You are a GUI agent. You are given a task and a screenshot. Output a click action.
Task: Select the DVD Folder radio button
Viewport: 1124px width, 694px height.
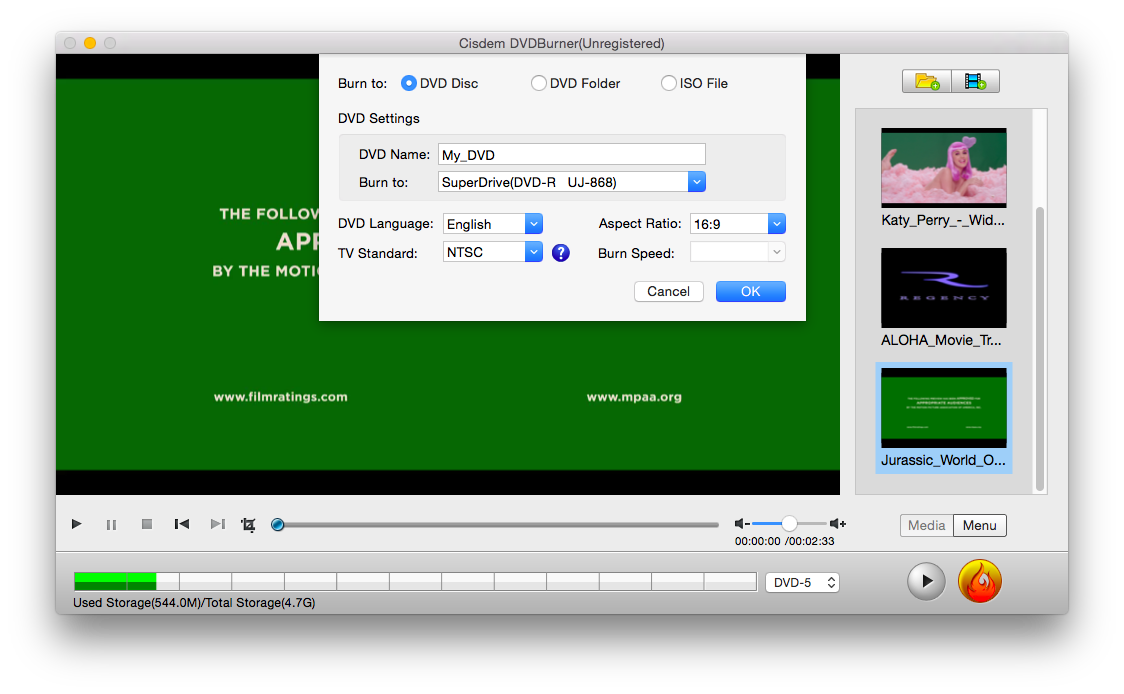(538, 83)
